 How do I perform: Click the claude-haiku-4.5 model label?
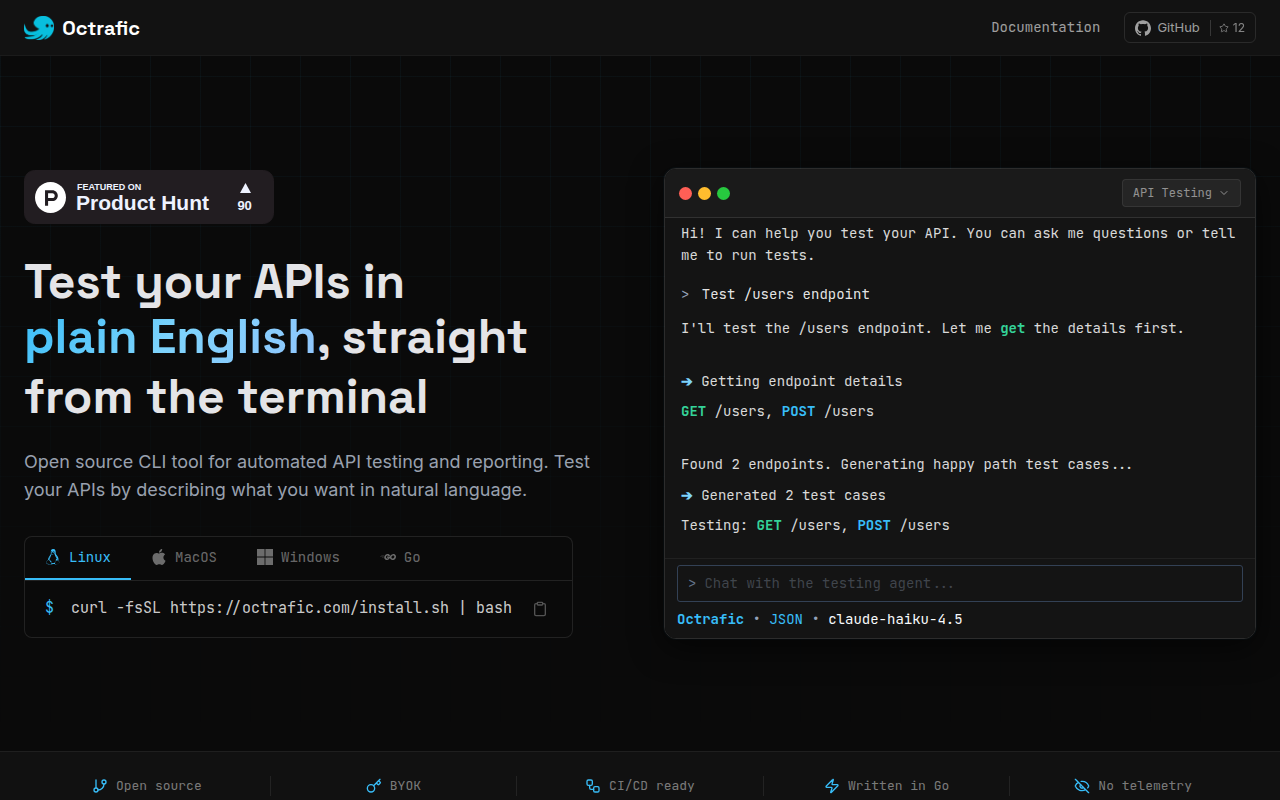(895, 619)
